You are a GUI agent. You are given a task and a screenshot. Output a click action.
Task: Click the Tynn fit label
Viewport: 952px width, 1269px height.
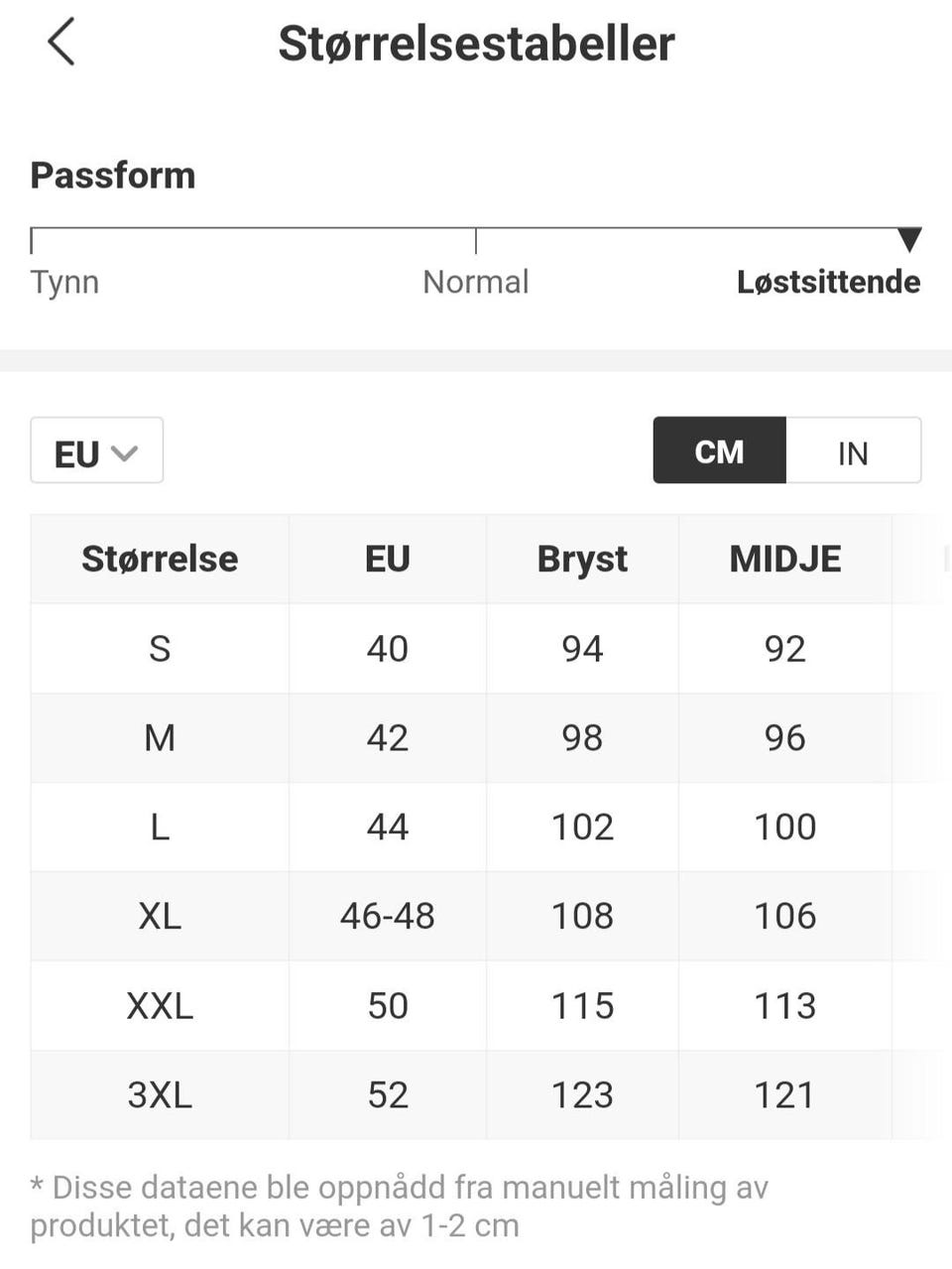coord(64,282)
